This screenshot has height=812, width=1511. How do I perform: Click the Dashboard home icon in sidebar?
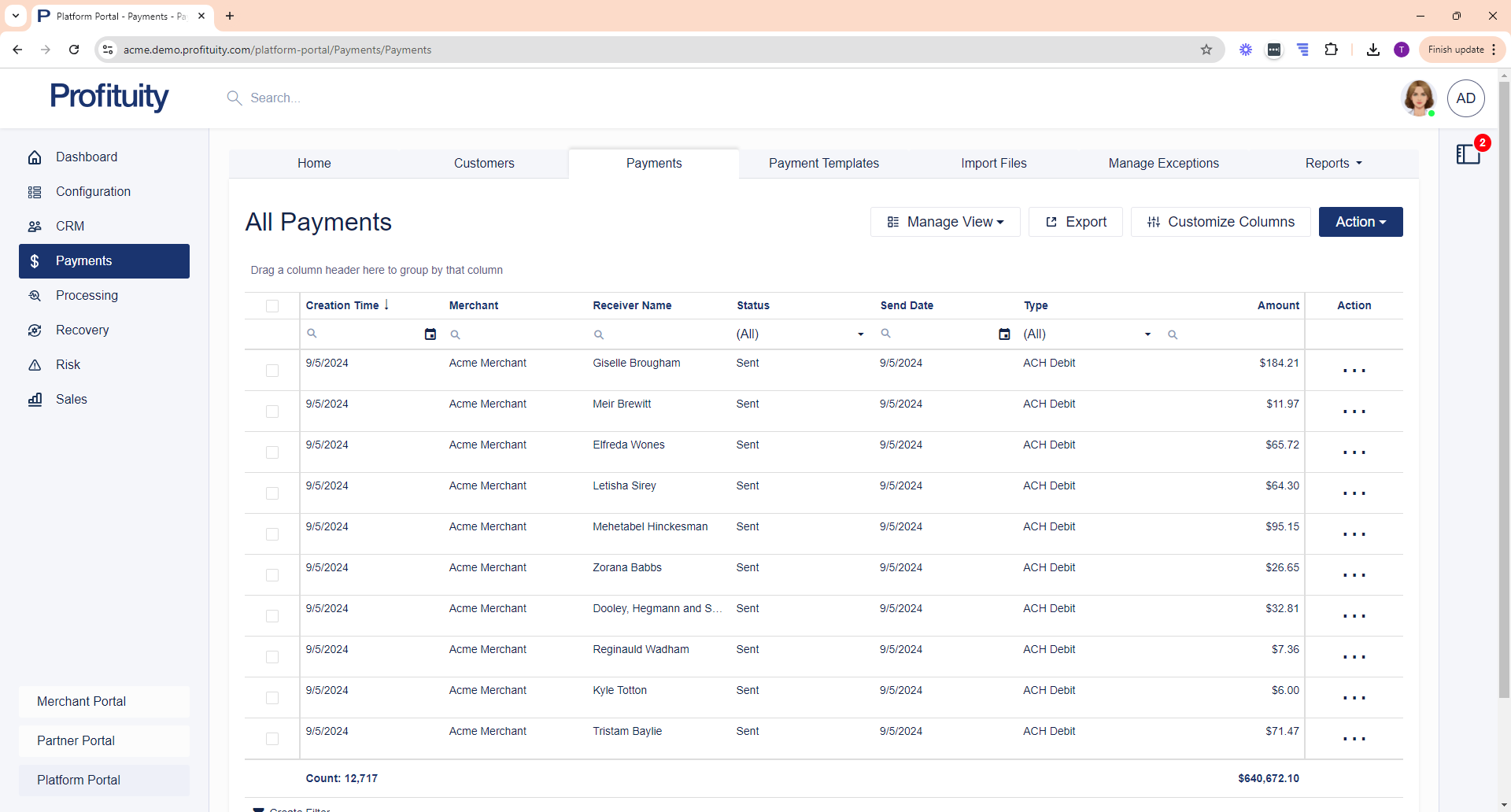point(35,157)
